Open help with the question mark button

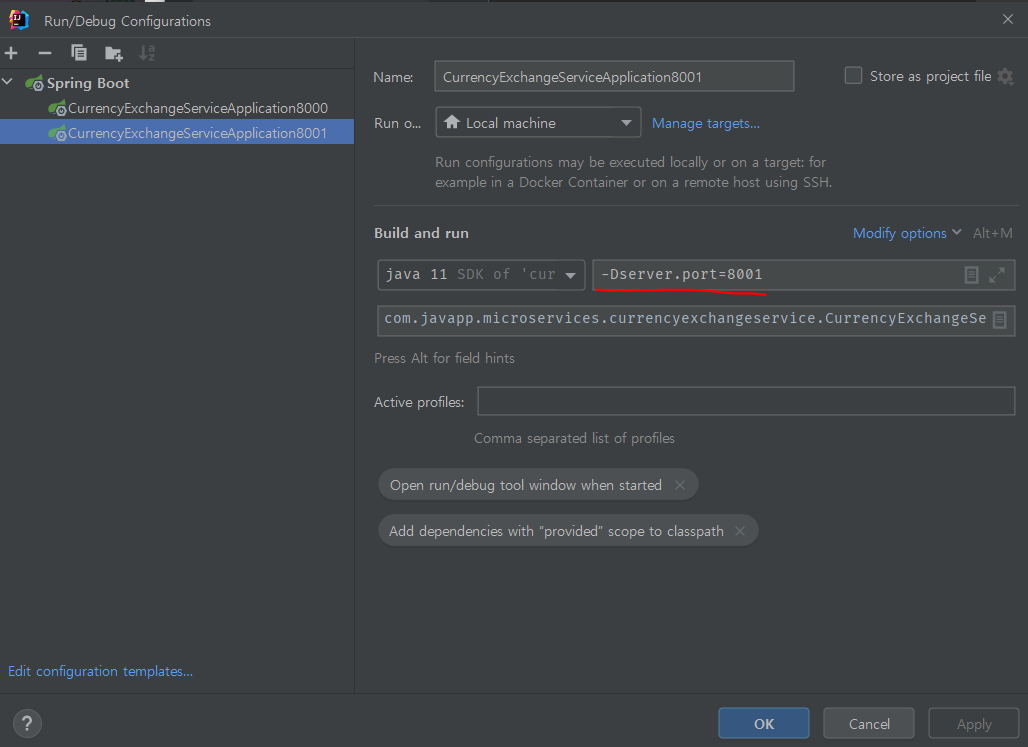point(27,723)
